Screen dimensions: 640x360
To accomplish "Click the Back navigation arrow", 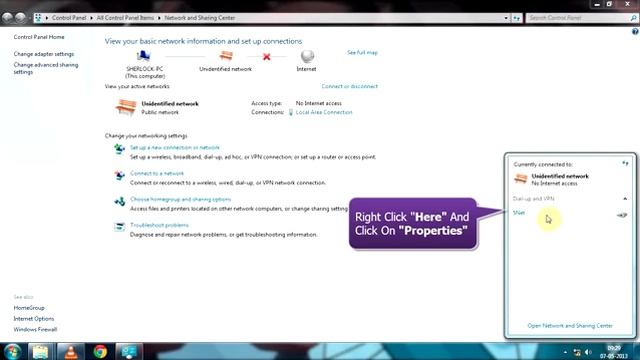I will coord(7,18).
